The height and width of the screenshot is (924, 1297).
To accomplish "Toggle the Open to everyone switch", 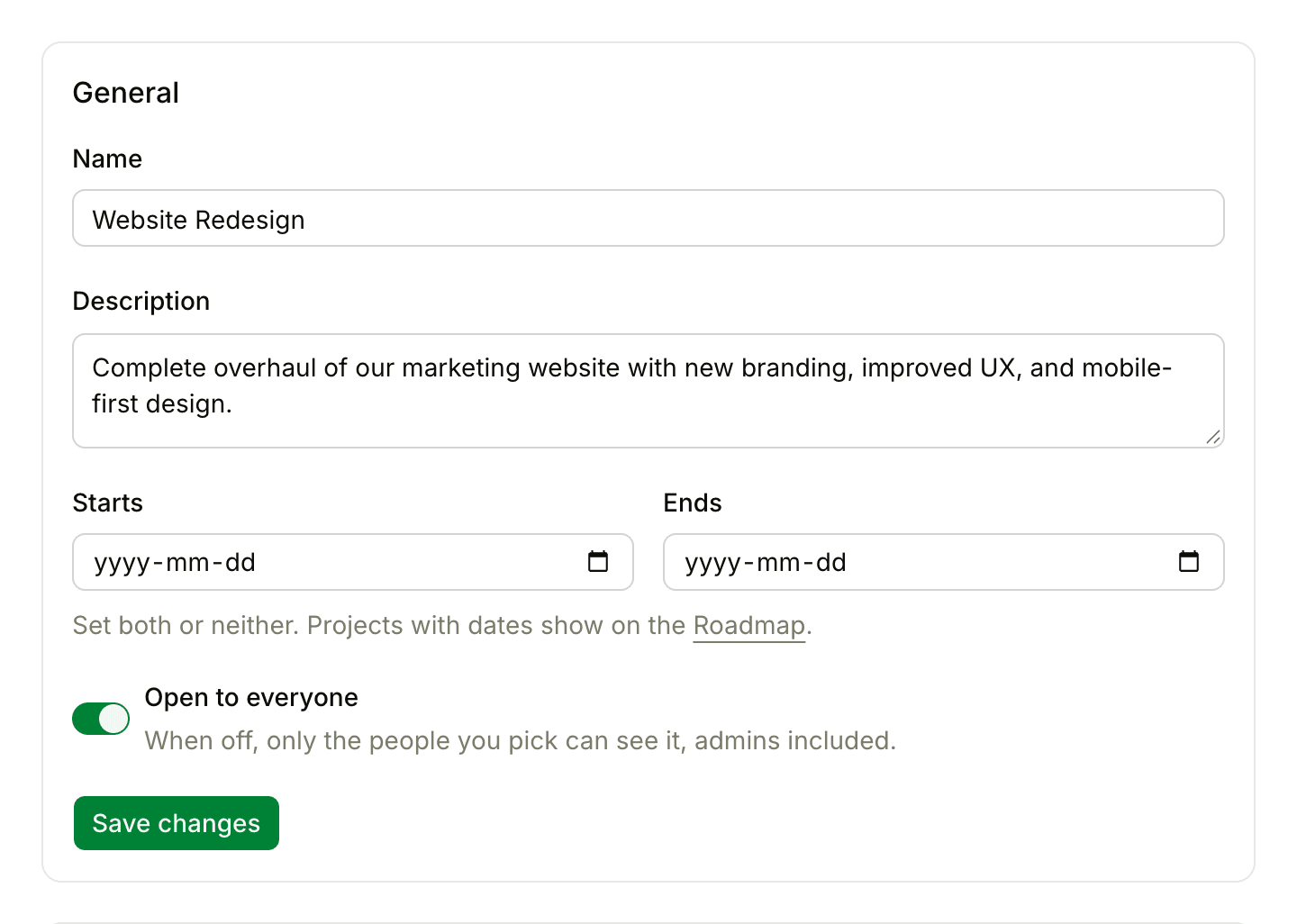I will click(x=101, y=719).
